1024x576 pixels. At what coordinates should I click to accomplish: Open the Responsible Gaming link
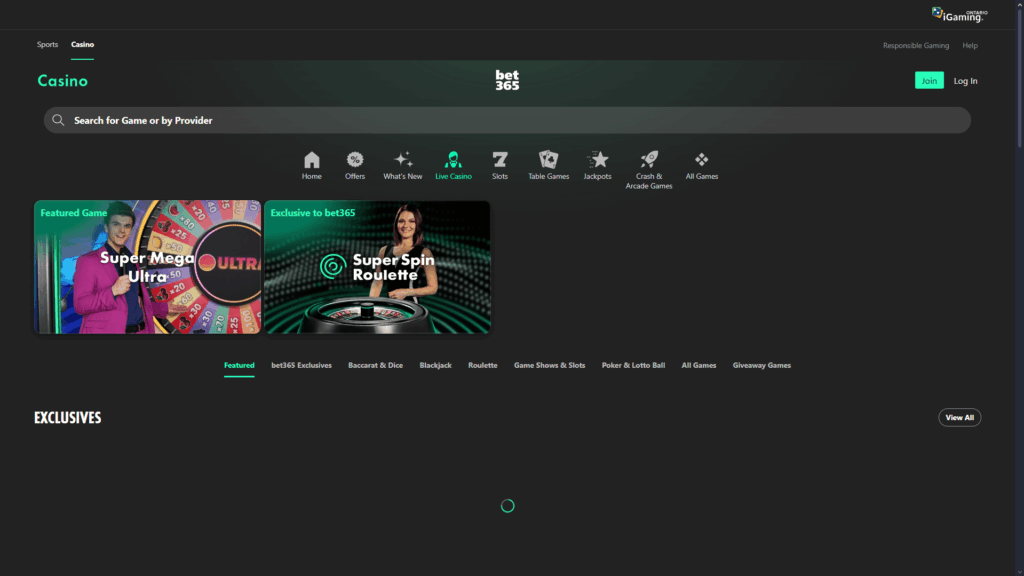point(915,46)
